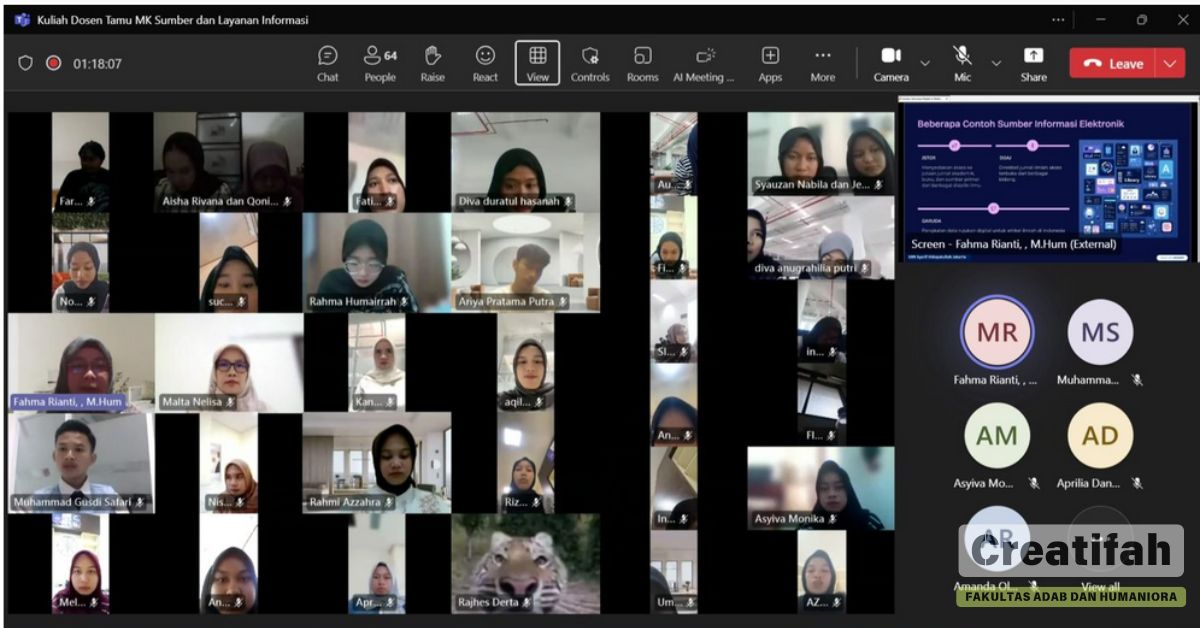
Task: Select the shared screen presentation thumbnail
Action: click(1047, 178)
